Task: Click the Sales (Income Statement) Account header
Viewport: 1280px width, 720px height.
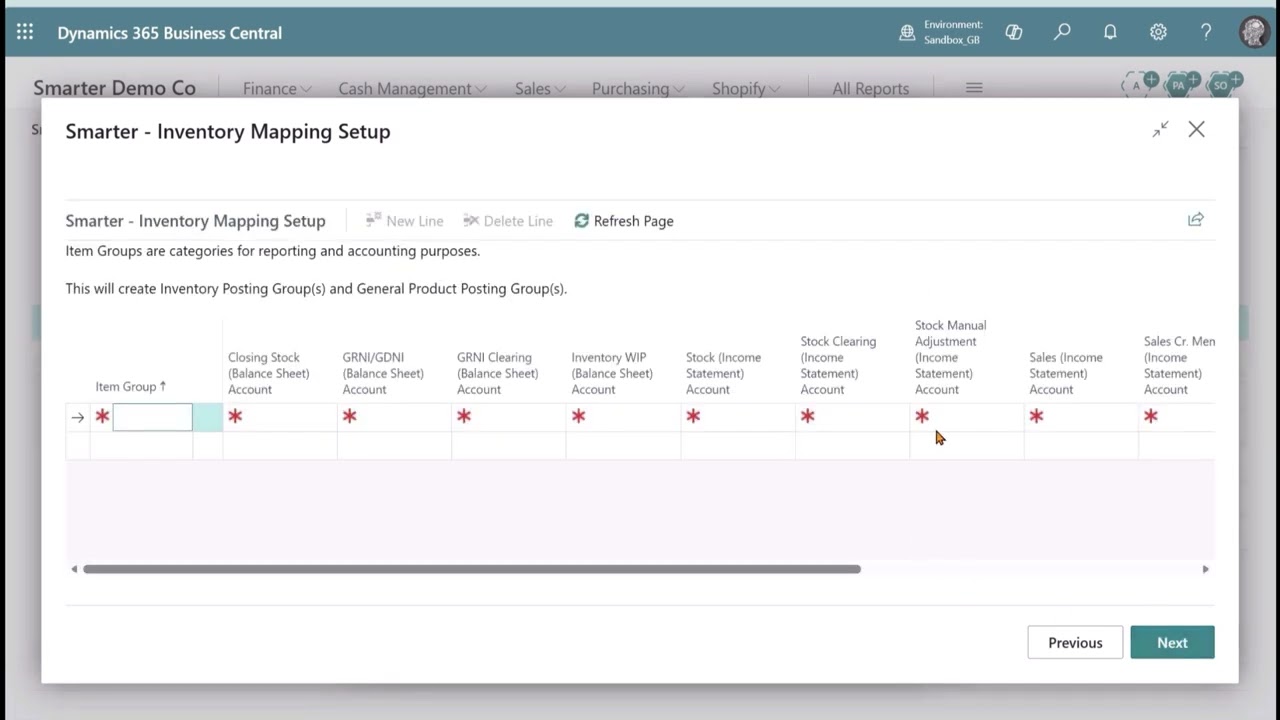Action: pyautogui.click(x=1066, y=373)
